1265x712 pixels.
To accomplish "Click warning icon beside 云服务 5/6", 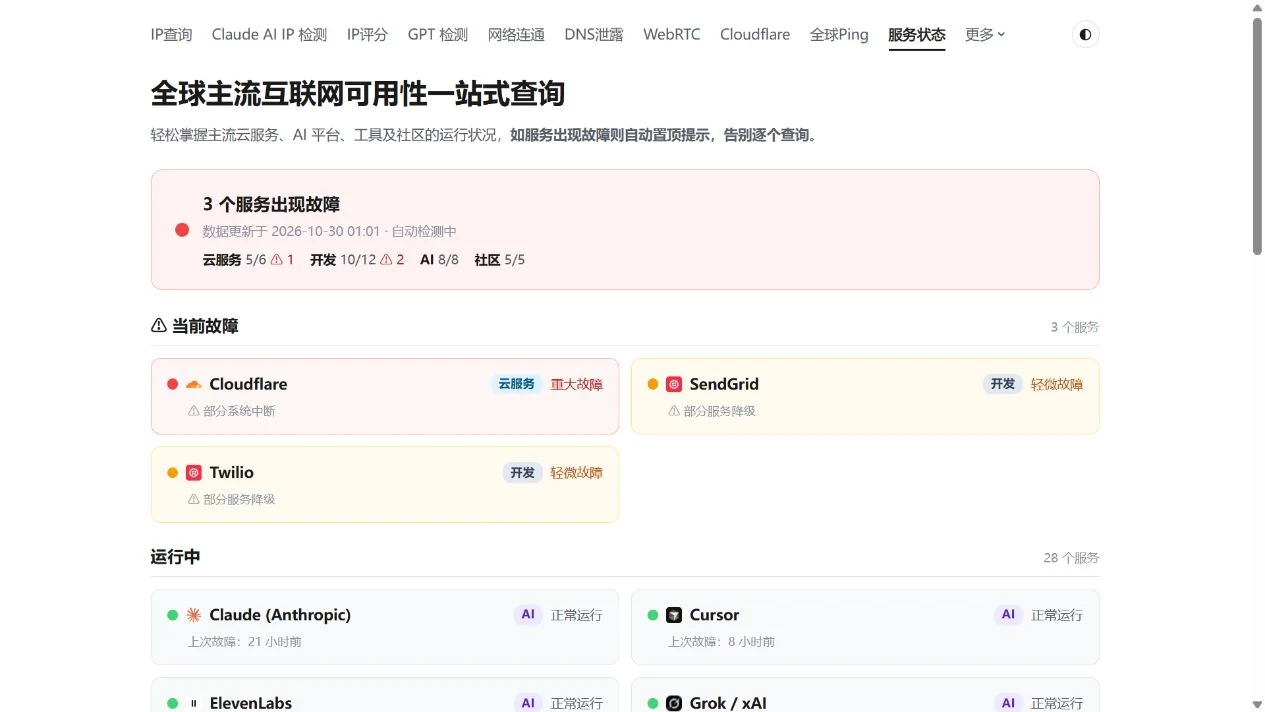I will 277,260.
